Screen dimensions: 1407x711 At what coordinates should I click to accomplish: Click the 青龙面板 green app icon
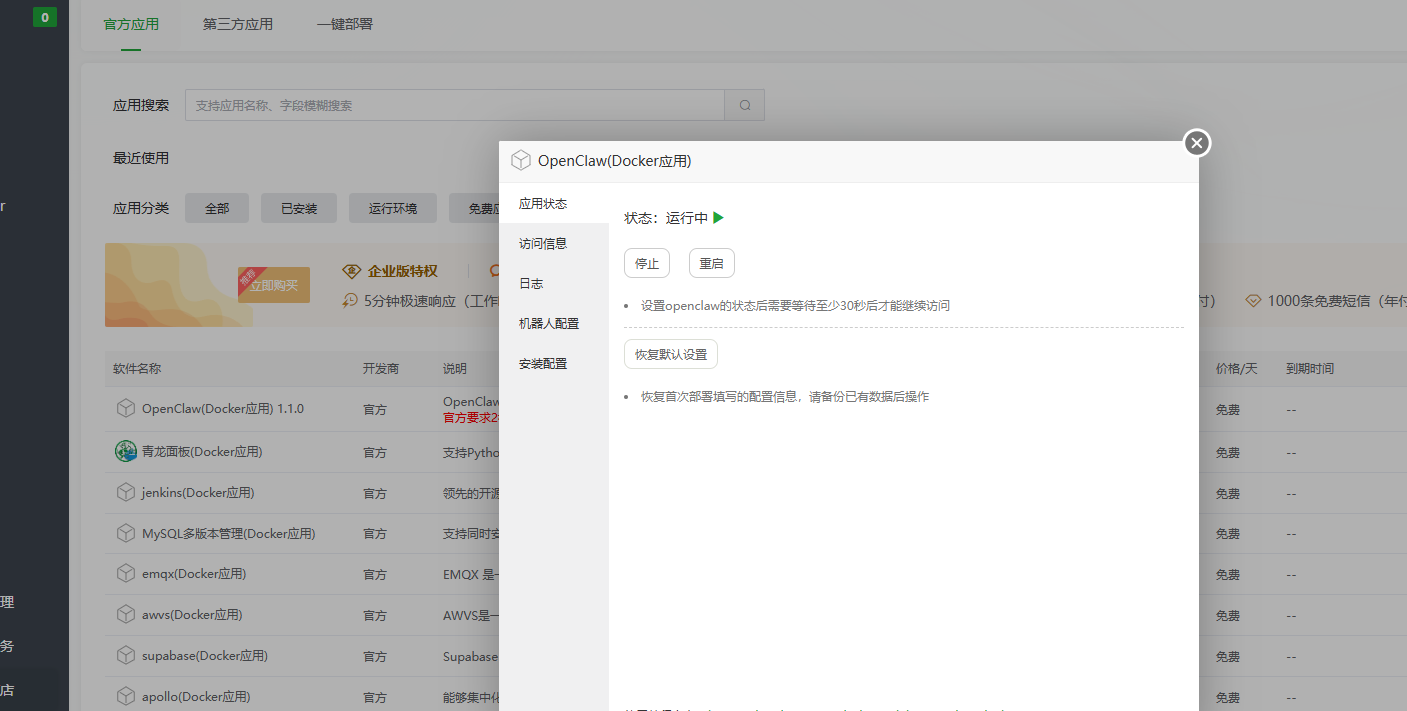(x=126, y=451)
